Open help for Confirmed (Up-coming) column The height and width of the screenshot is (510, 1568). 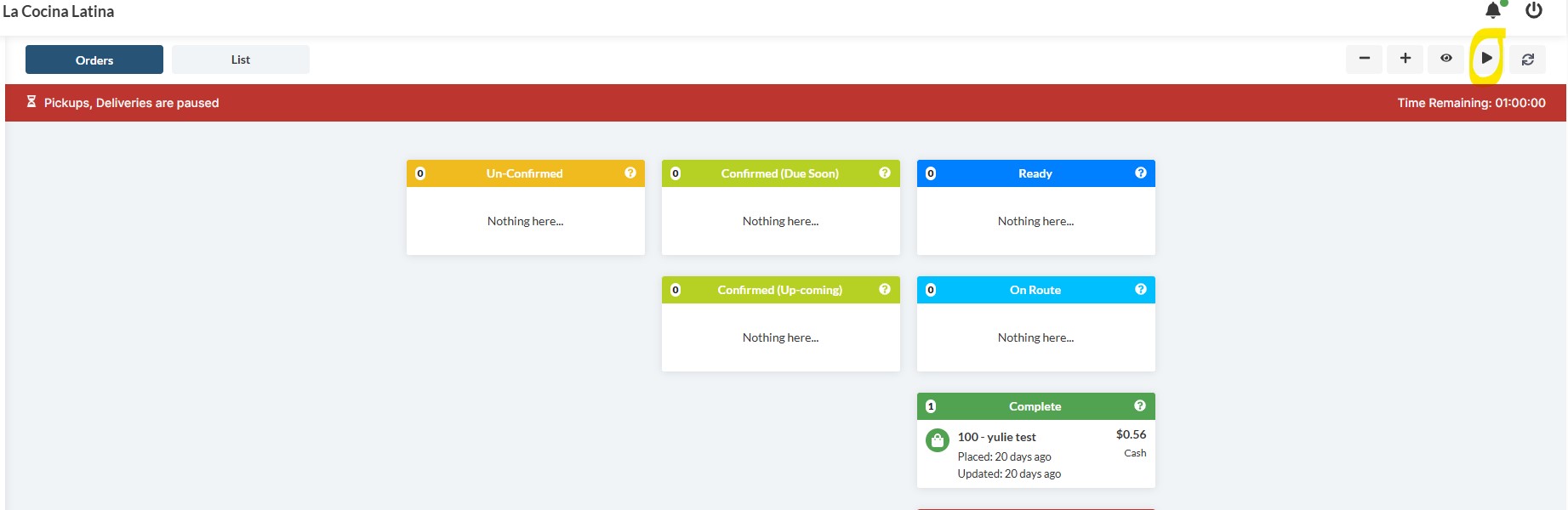[885, 290]
